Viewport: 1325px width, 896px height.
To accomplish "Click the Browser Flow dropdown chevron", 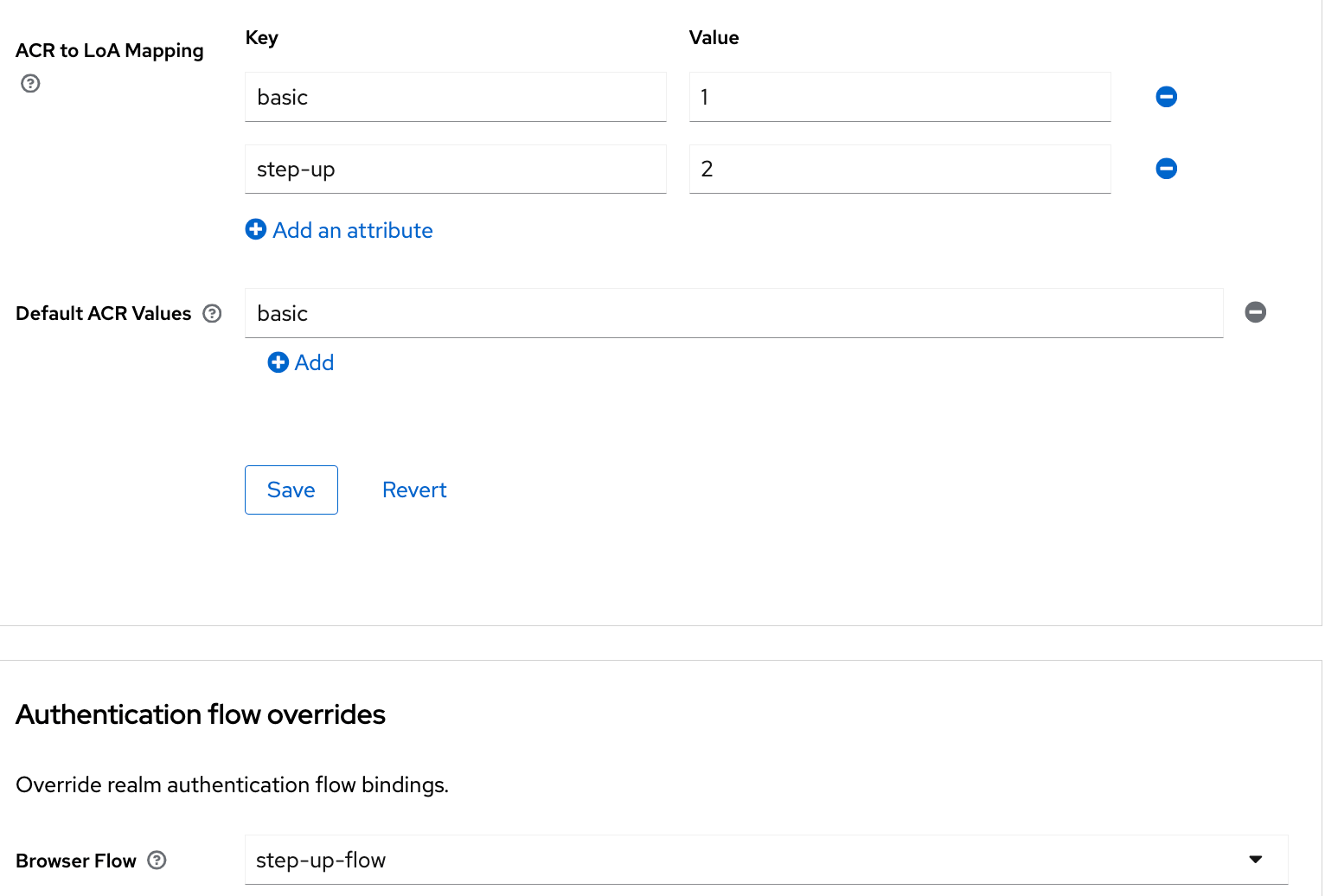I will point(1256,860).
